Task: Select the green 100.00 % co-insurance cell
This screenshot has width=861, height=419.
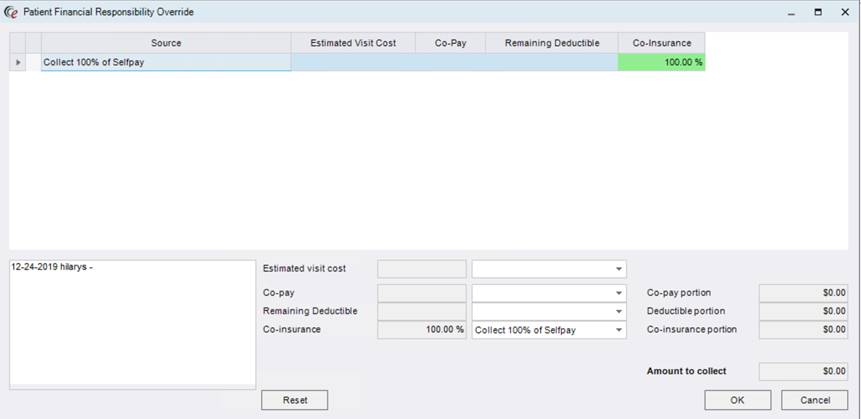Action: (661, 62)
